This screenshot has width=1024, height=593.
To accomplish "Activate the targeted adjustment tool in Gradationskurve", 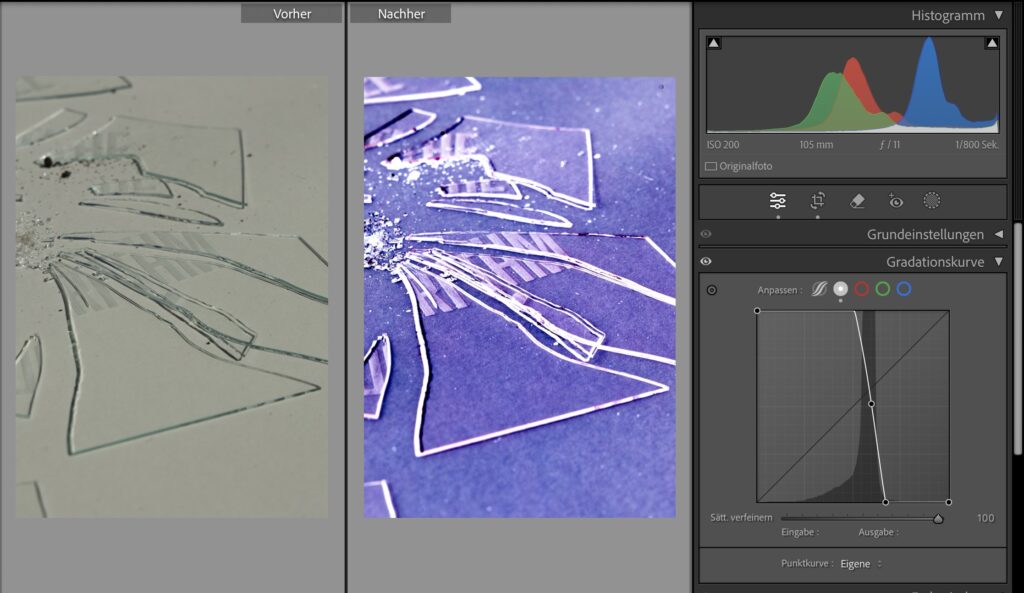I will [x=712, y=290].
